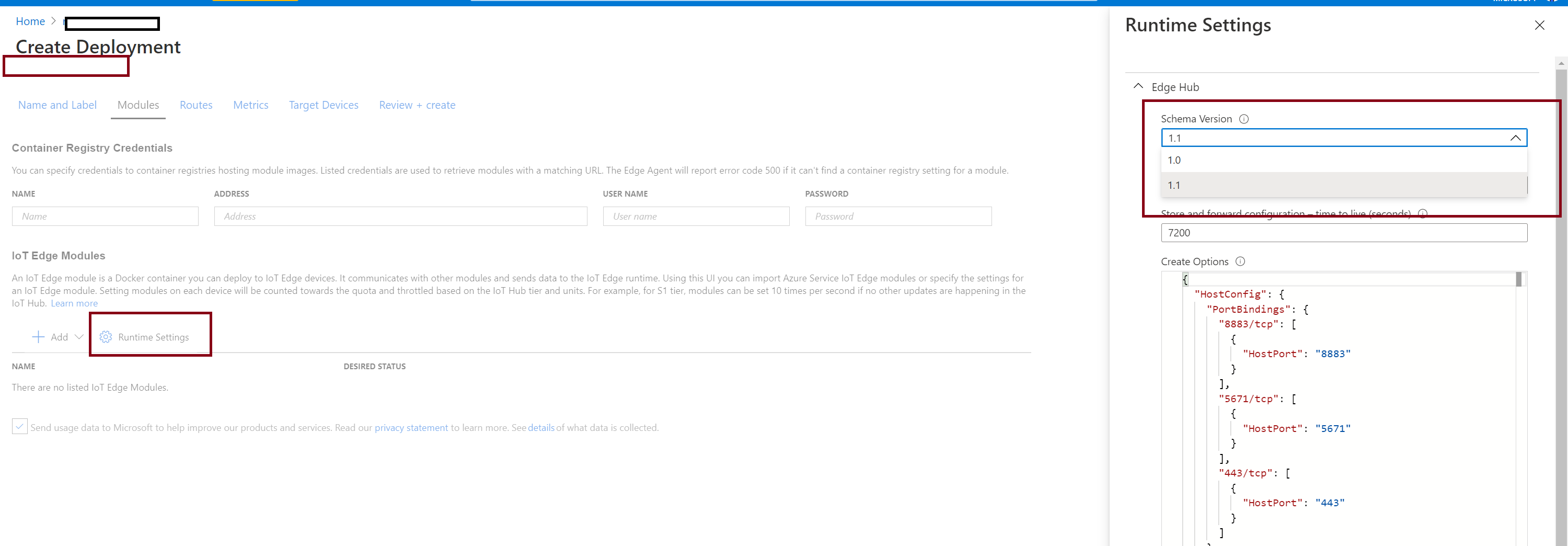
Task: Close the Runtime Settings panel
Action: click(x=1539, y=25)
